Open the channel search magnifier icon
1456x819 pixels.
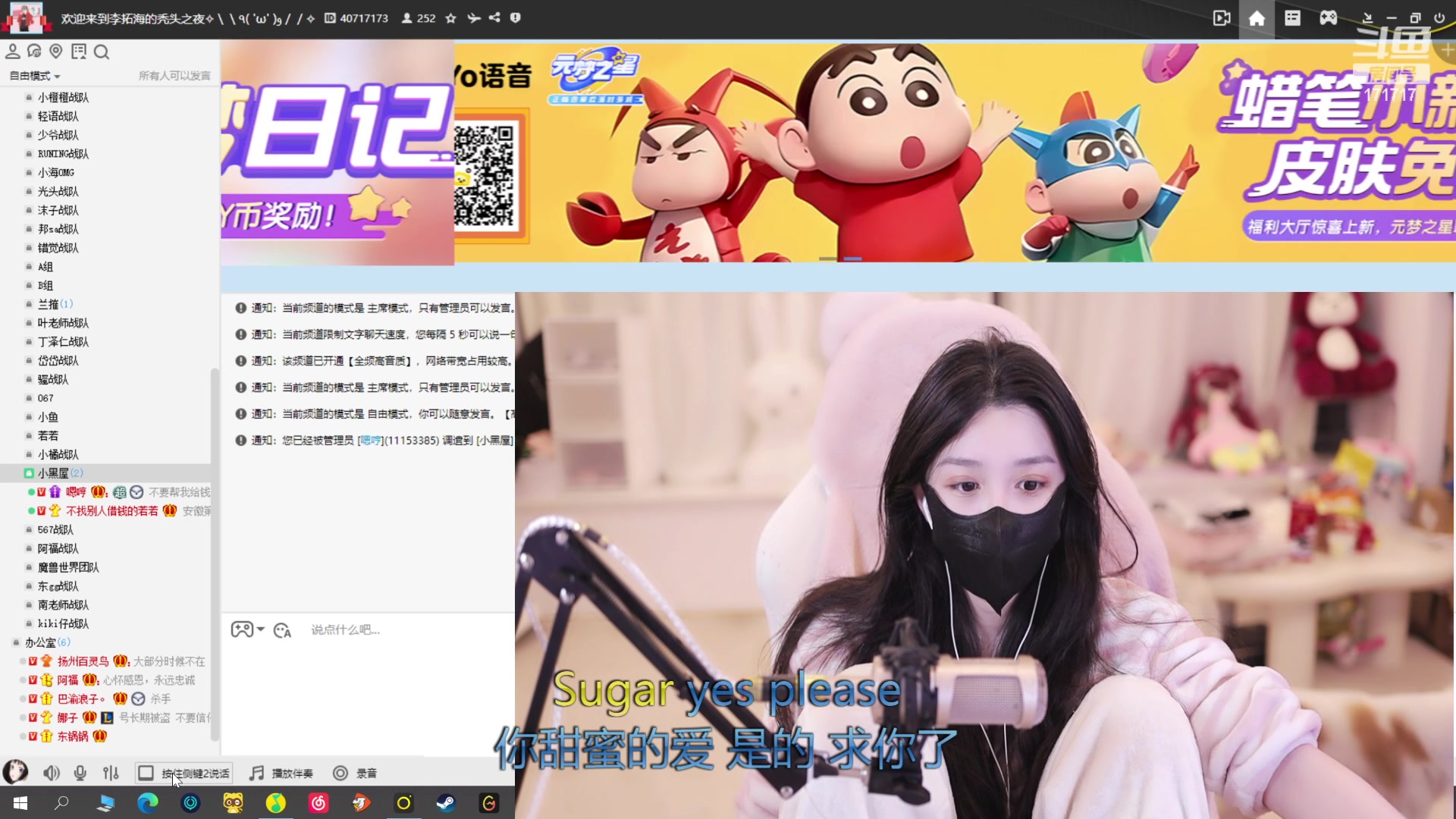[x=102, y=51]
